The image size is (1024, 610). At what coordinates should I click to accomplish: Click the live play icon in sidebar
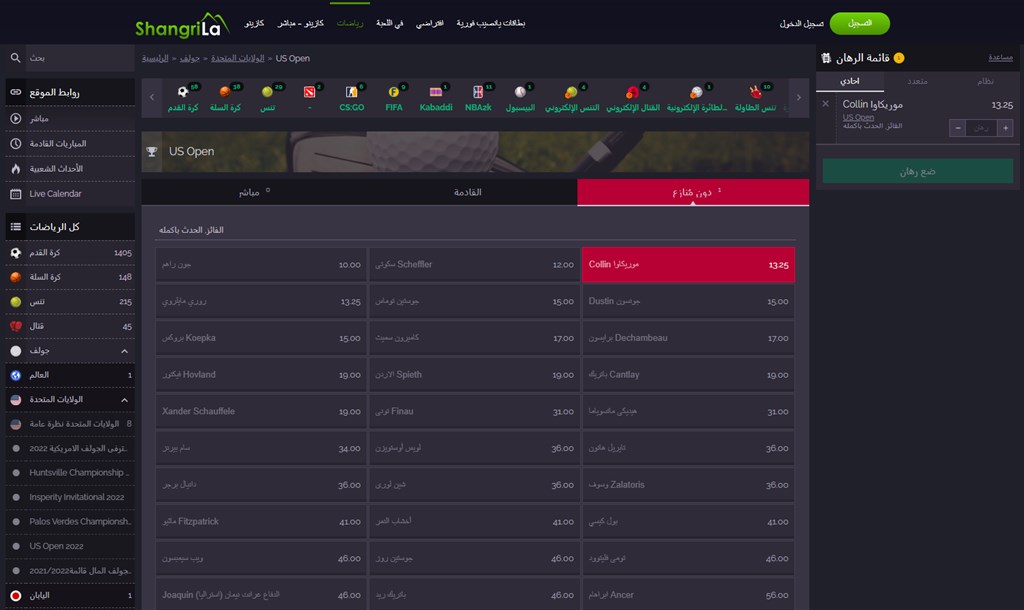click(16, 119)
